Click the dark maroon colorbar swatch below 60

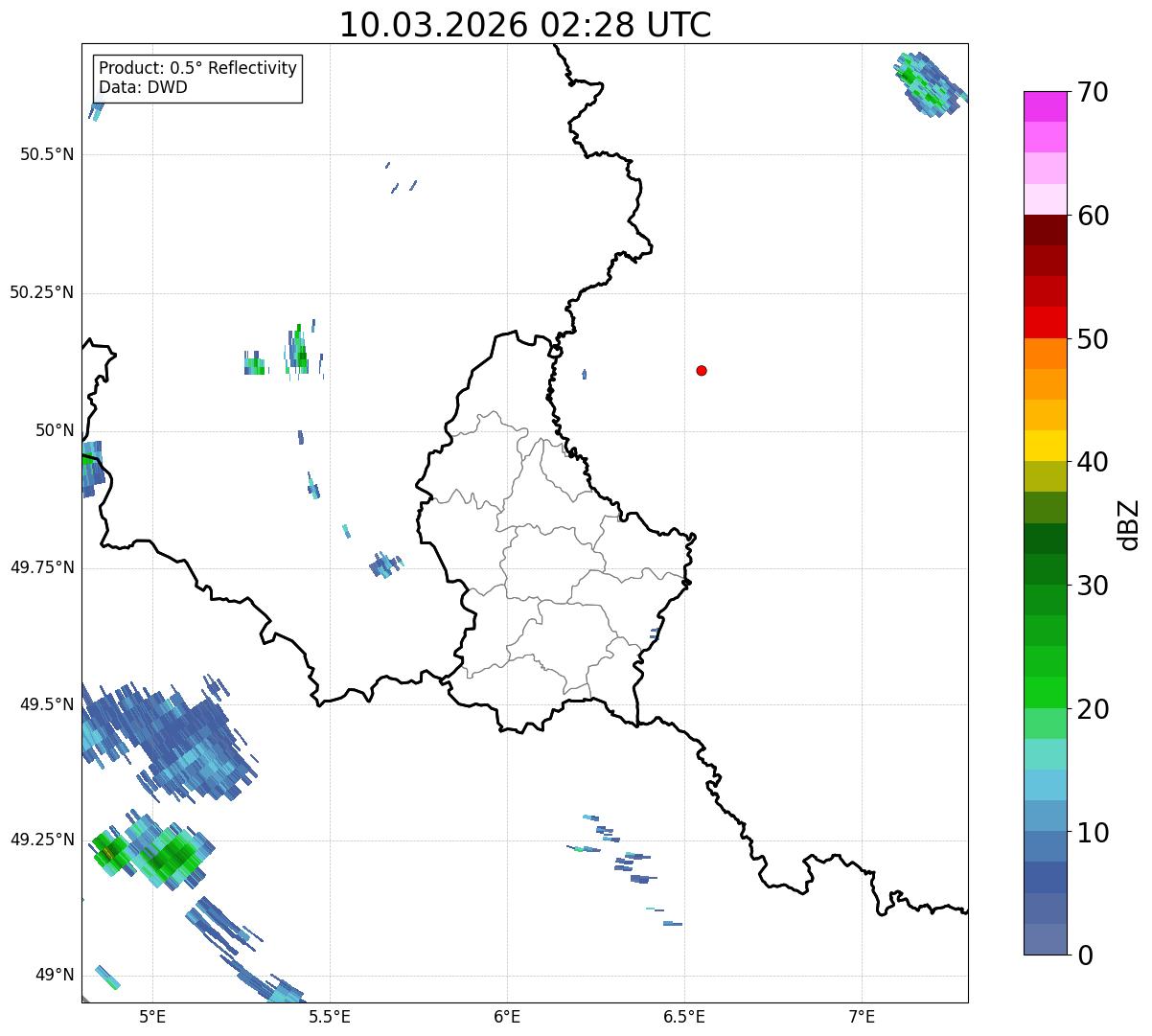tap(1046, 230)
